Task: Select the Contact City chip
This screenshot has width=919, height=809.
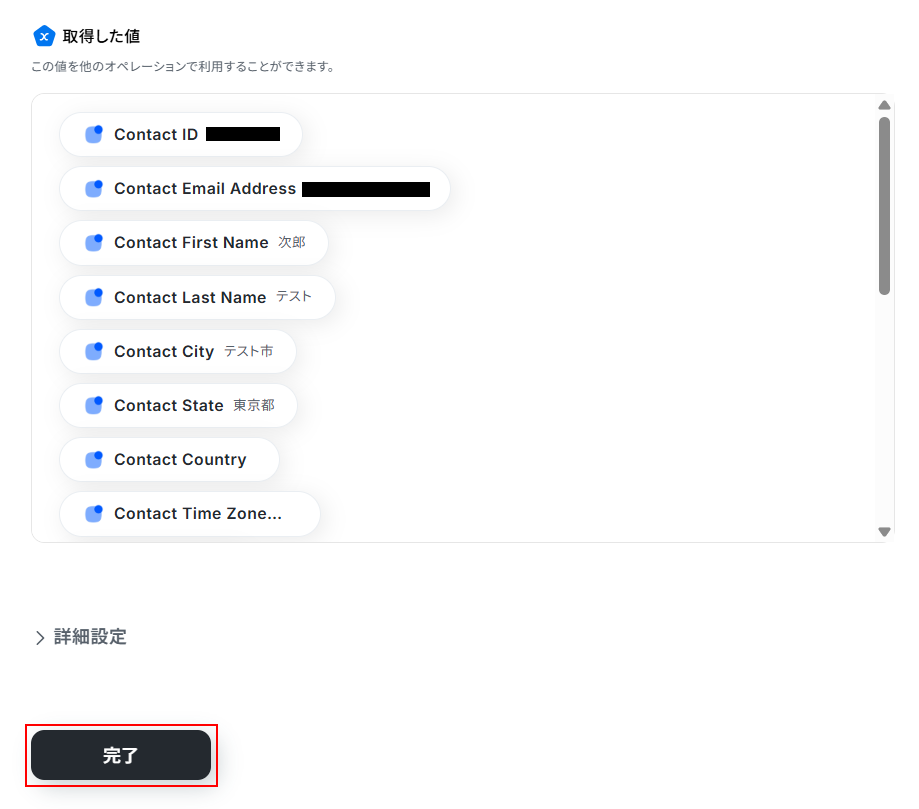Action: 178,351
